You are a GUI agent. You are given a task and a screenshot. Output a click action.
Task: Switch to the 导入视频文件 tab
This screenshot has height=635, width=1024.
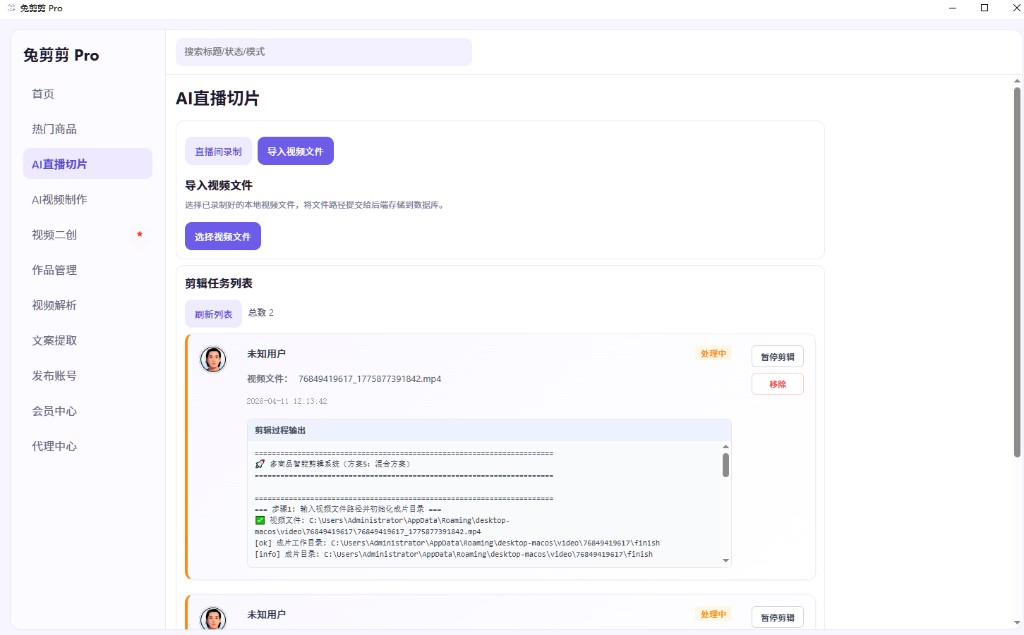pyautogui.click(x=295, y=151)
